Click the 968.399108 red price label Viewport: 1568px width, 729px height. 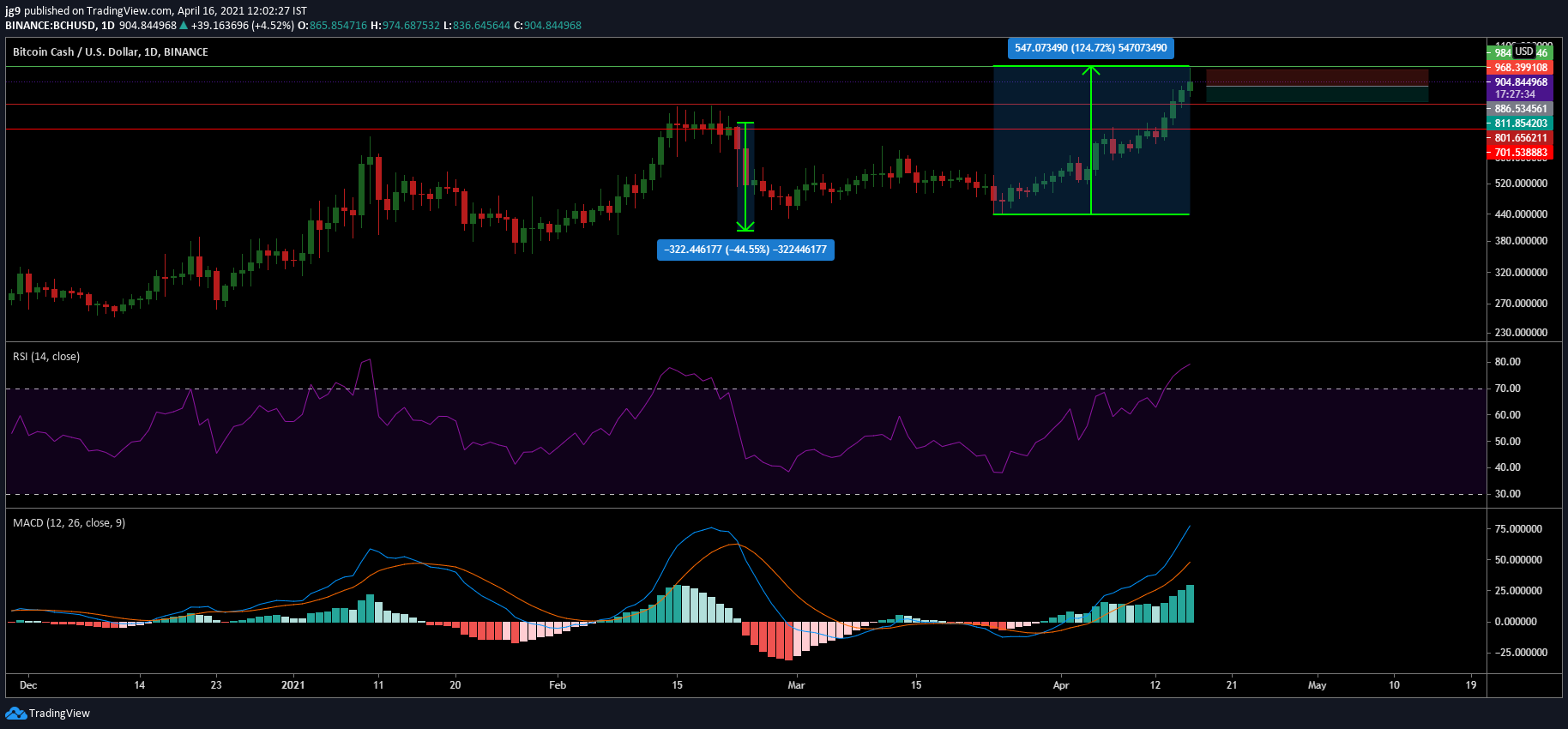pos(1519,68)
